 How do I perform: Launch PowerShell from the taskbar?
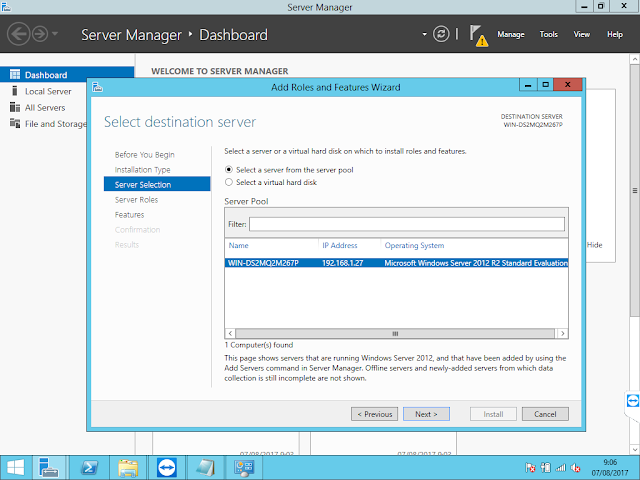(x=89, y=468)
